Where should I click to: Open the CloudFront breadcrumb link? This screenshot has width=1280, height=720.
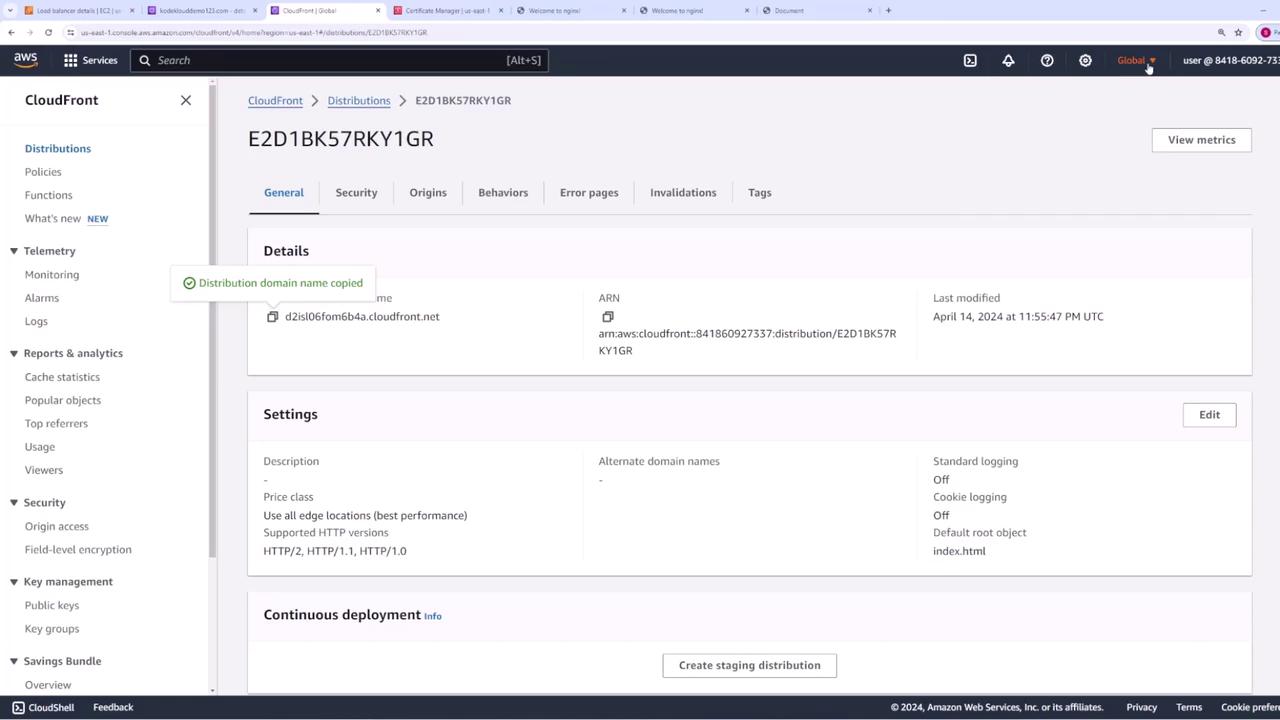(275, 100)
